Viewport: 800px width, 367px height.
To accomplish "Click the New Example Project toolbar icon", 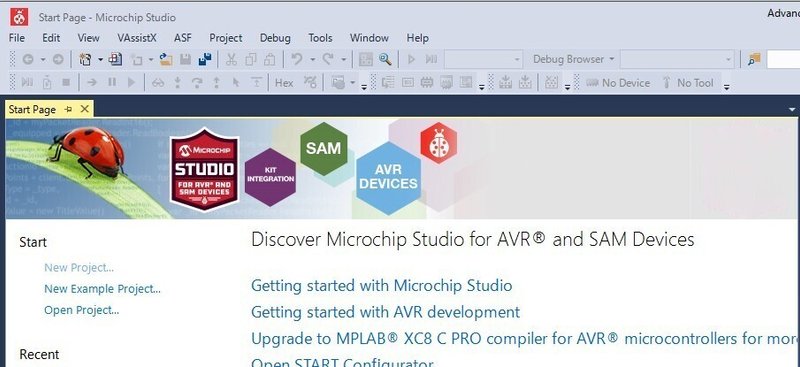I will (116, 59).
